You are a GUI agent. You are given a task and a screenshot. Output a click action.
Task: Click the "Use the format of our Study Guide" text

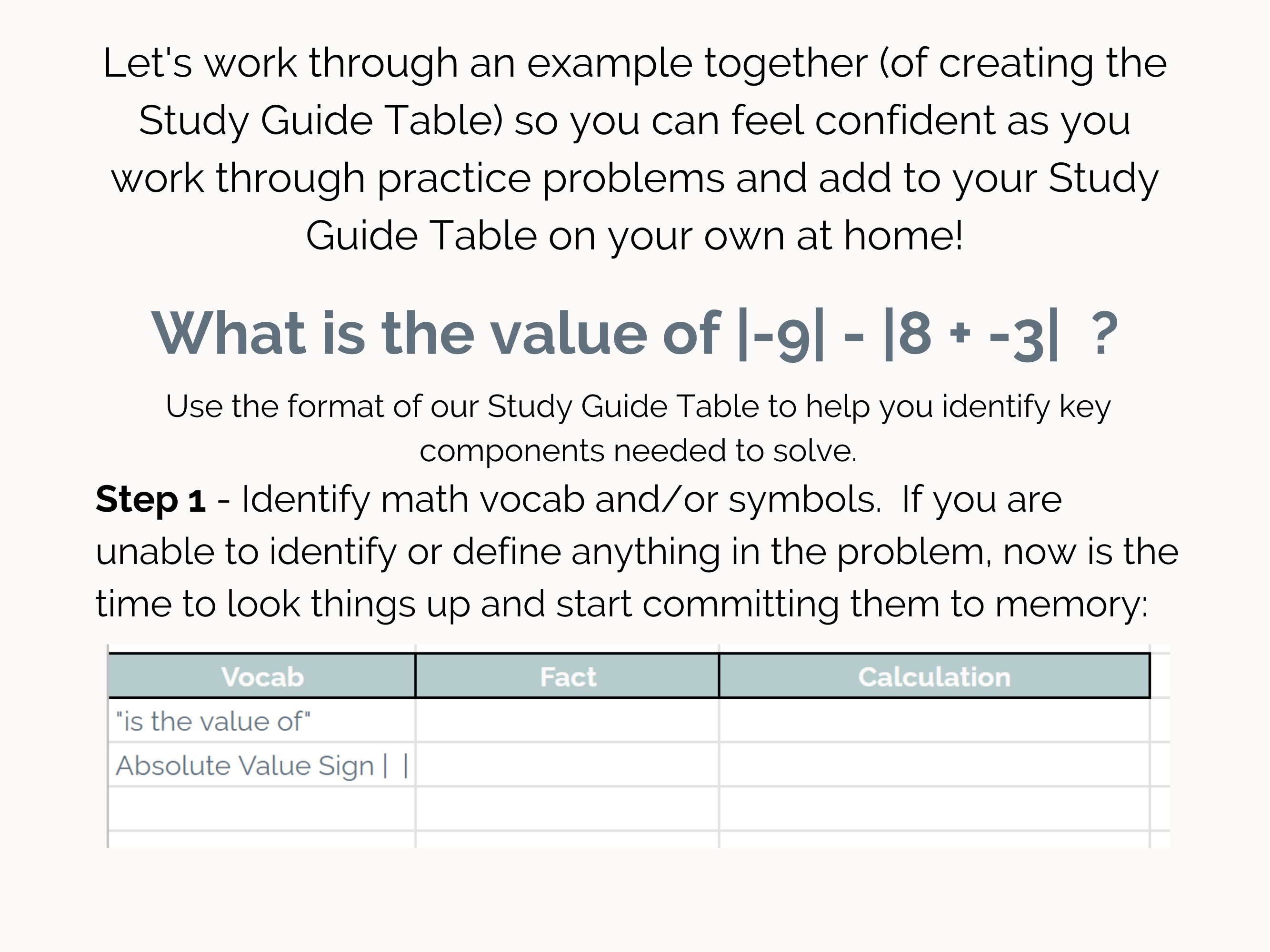[x=638, y=407]
